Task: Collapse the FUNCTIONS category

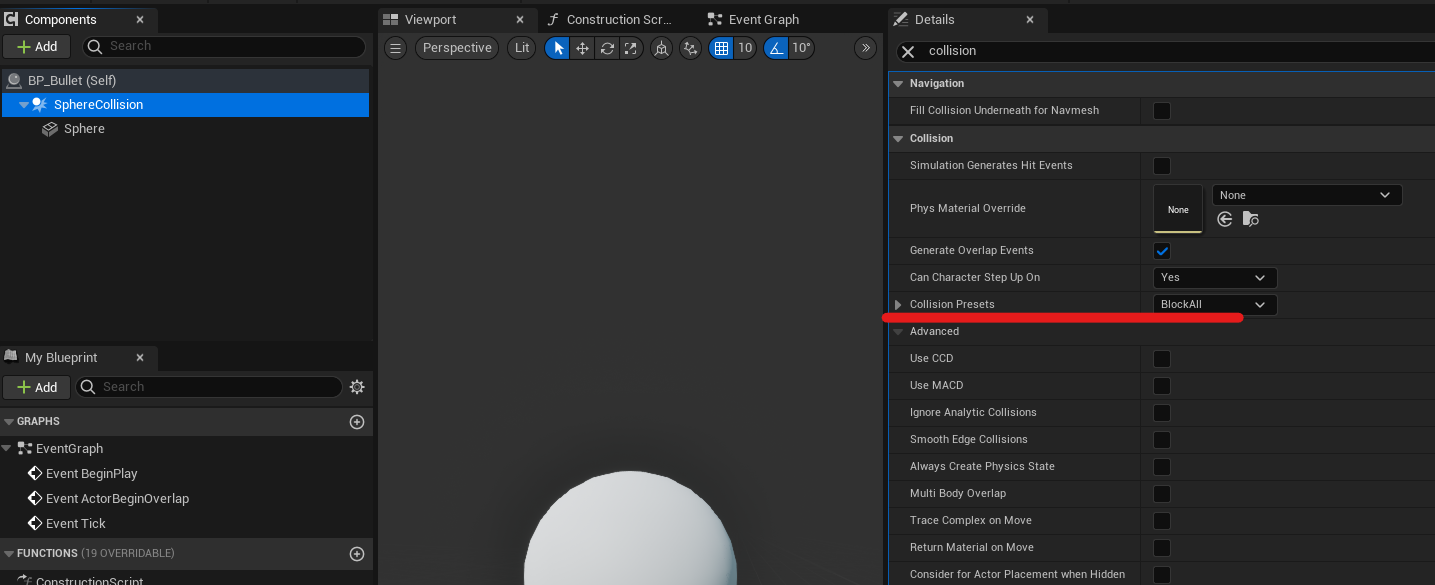Action: tap(9, 553)
